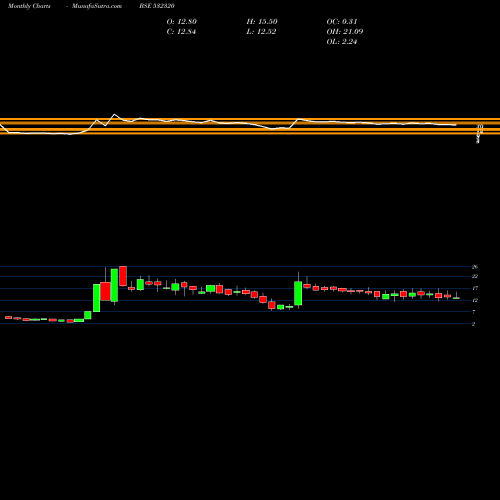The height and width of the screenshot is (500, 500).
Task: Click the high value H: 15.50
Action: [262, 22]
